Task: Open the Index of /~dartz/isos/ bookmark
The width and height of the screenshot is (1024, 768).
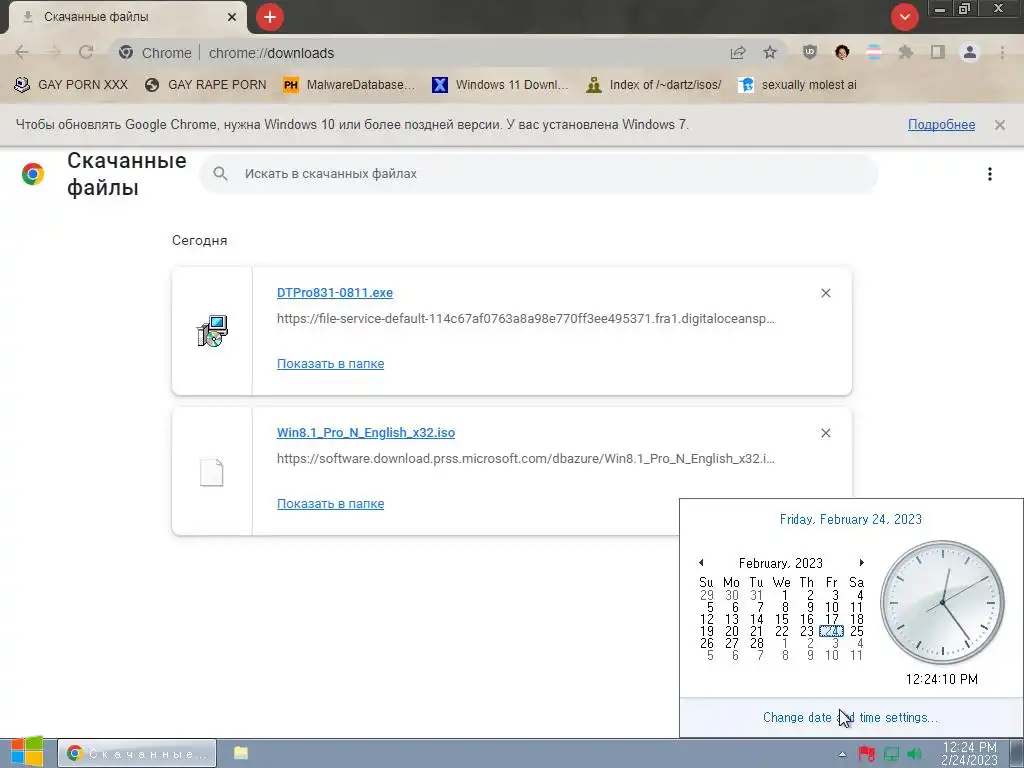Action: pos(654,85)
